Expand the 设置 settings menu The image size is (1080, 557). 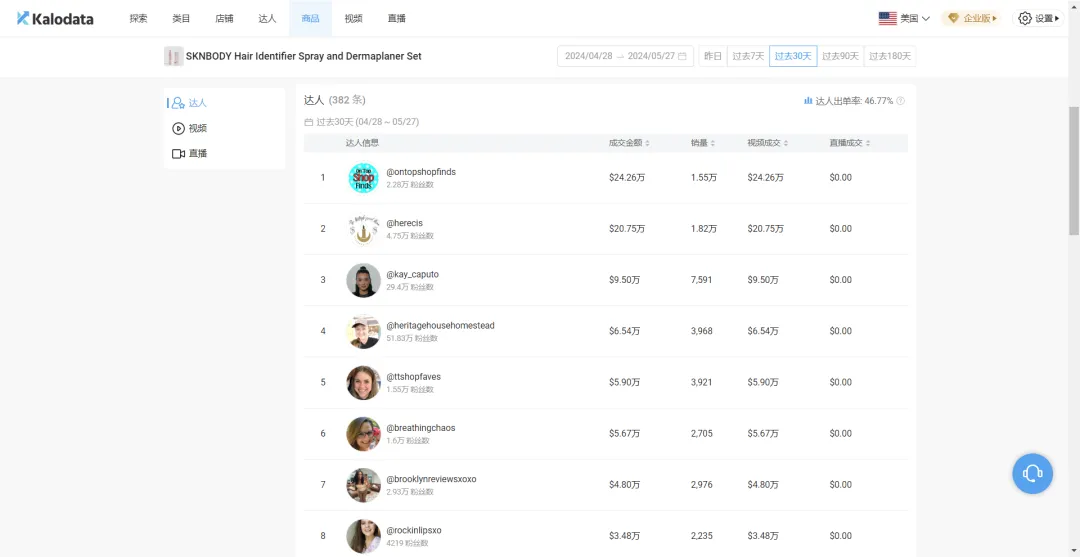pyautogui.click(x=1038, y=18)
